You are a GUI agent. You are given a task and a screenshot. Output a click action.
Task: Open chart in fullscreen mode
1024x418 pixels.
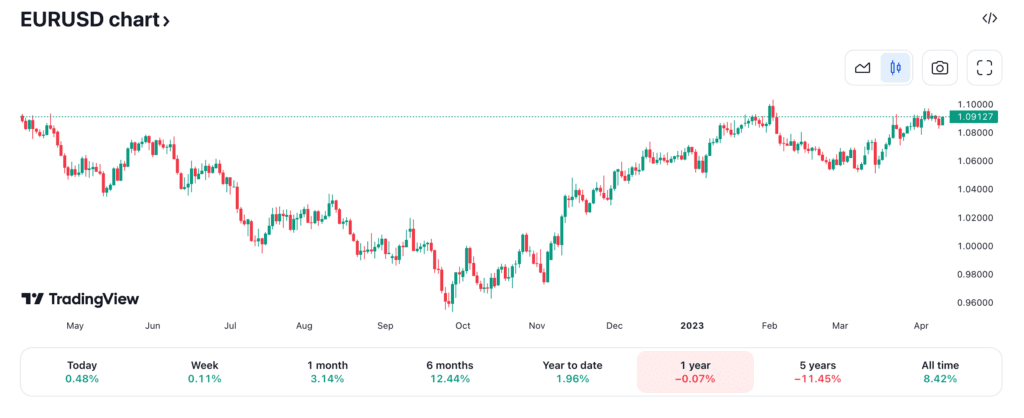tap(984, 68)
